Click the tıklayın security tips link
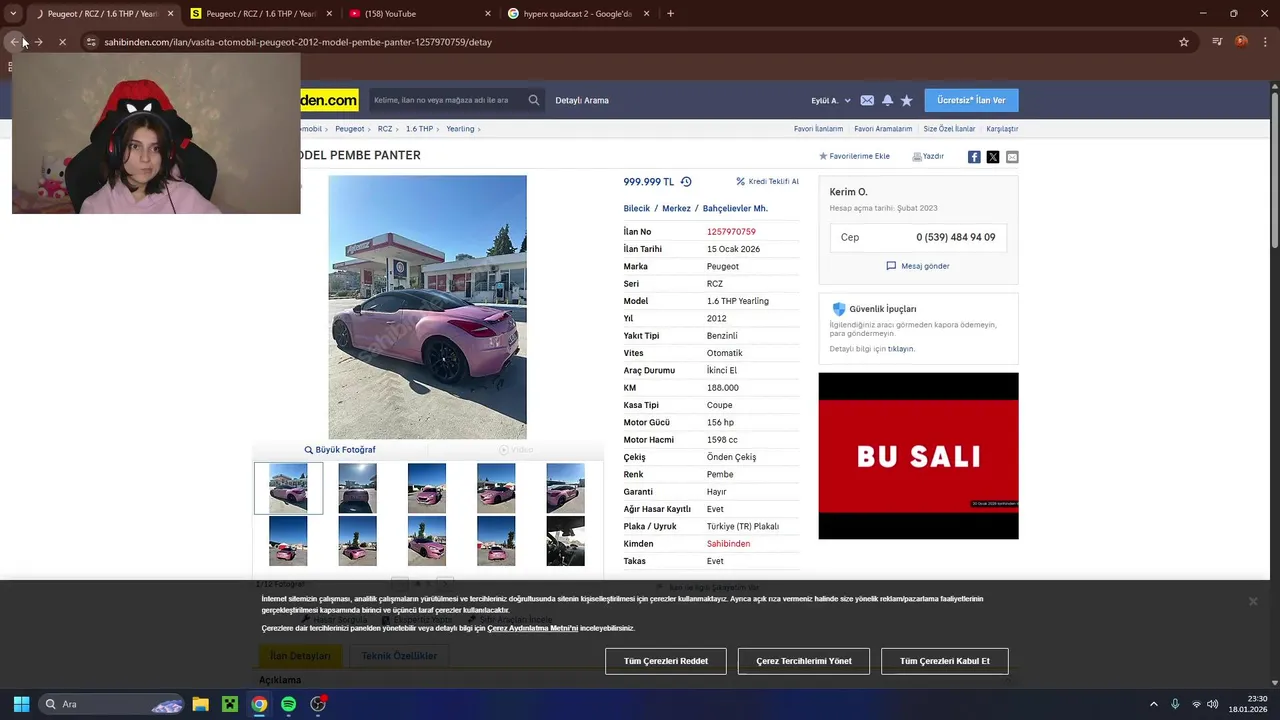 click(901, 349)
